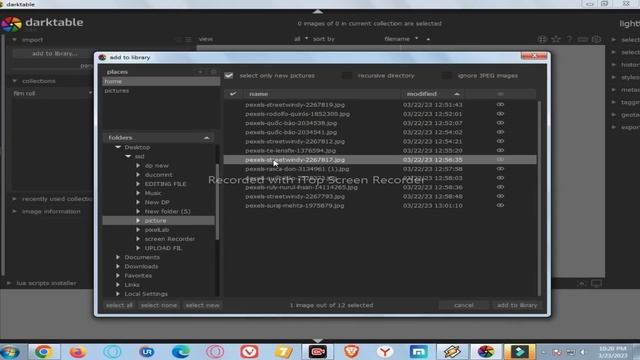
Task: Open the film roll dropdown in collections
Action: tap(52, 93)
